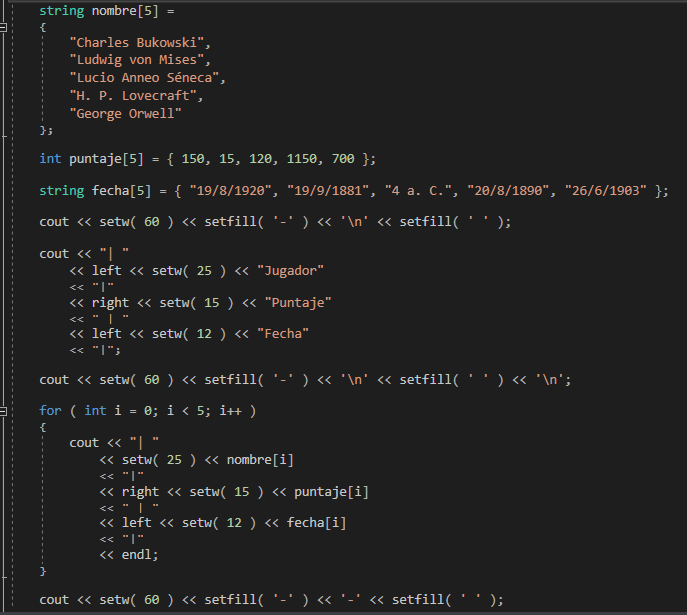Click the puntaje array variable name
687x615 pixels.
point(96,159)
